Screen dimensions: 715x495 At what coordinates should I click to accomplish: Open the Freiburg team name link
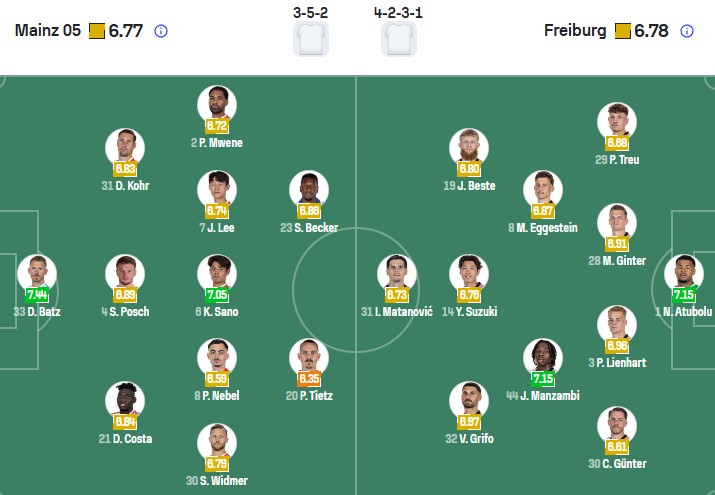click(575, 31)
